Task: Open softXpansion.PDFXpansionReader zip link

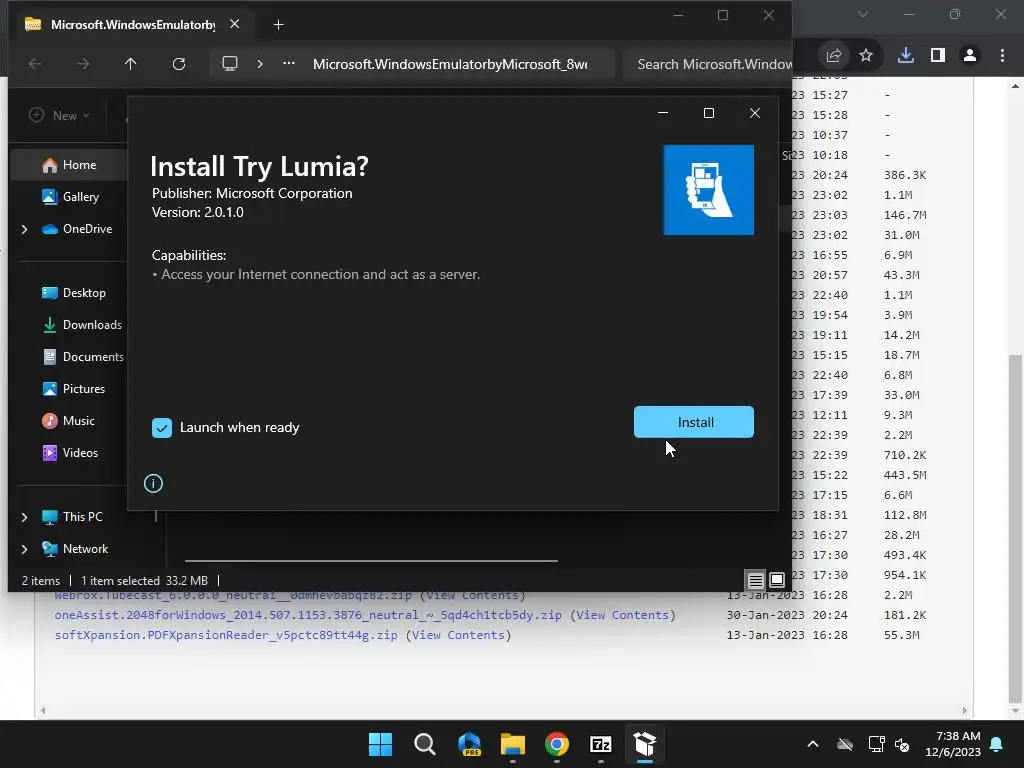Action: coord(225,635)
